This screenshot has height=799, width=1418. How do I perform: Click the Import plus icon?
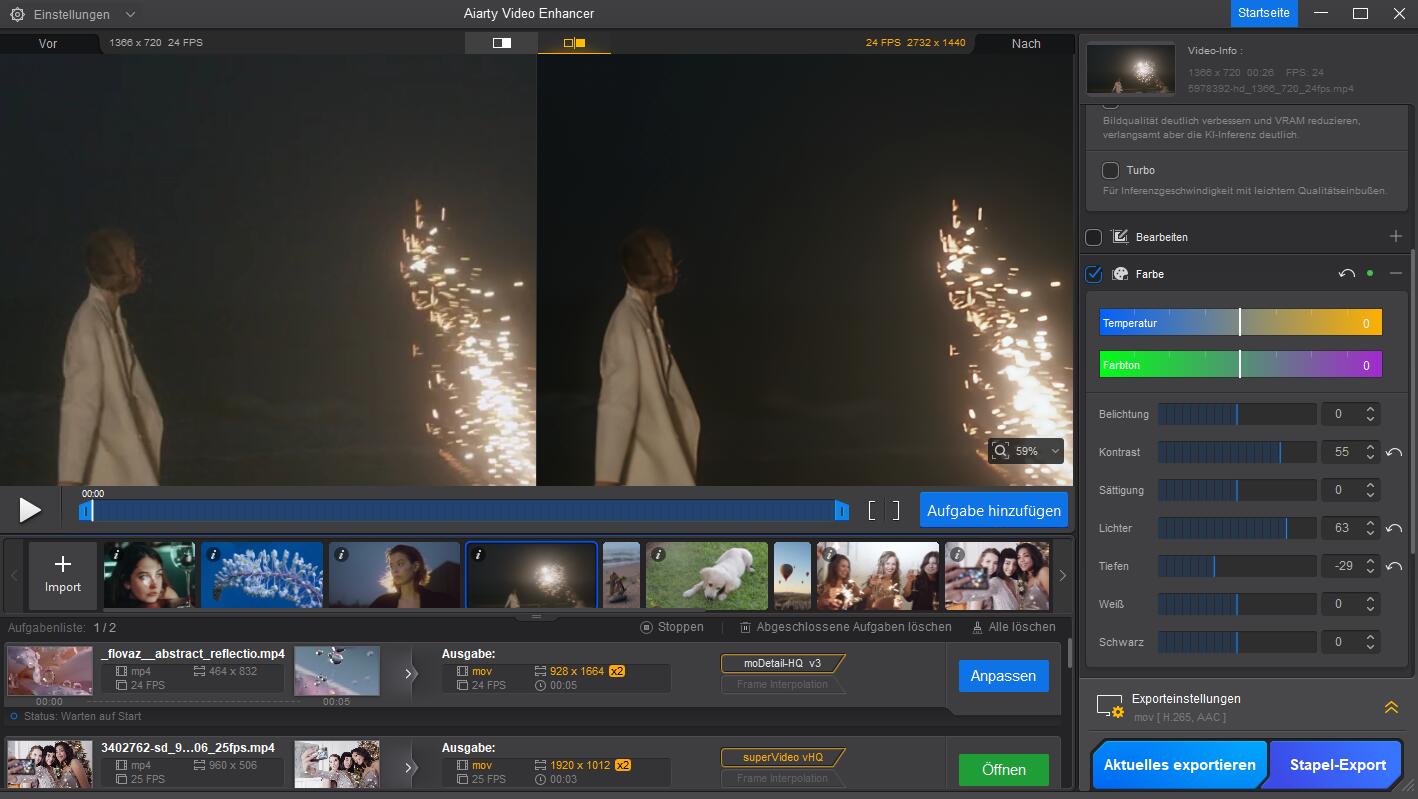62,565
